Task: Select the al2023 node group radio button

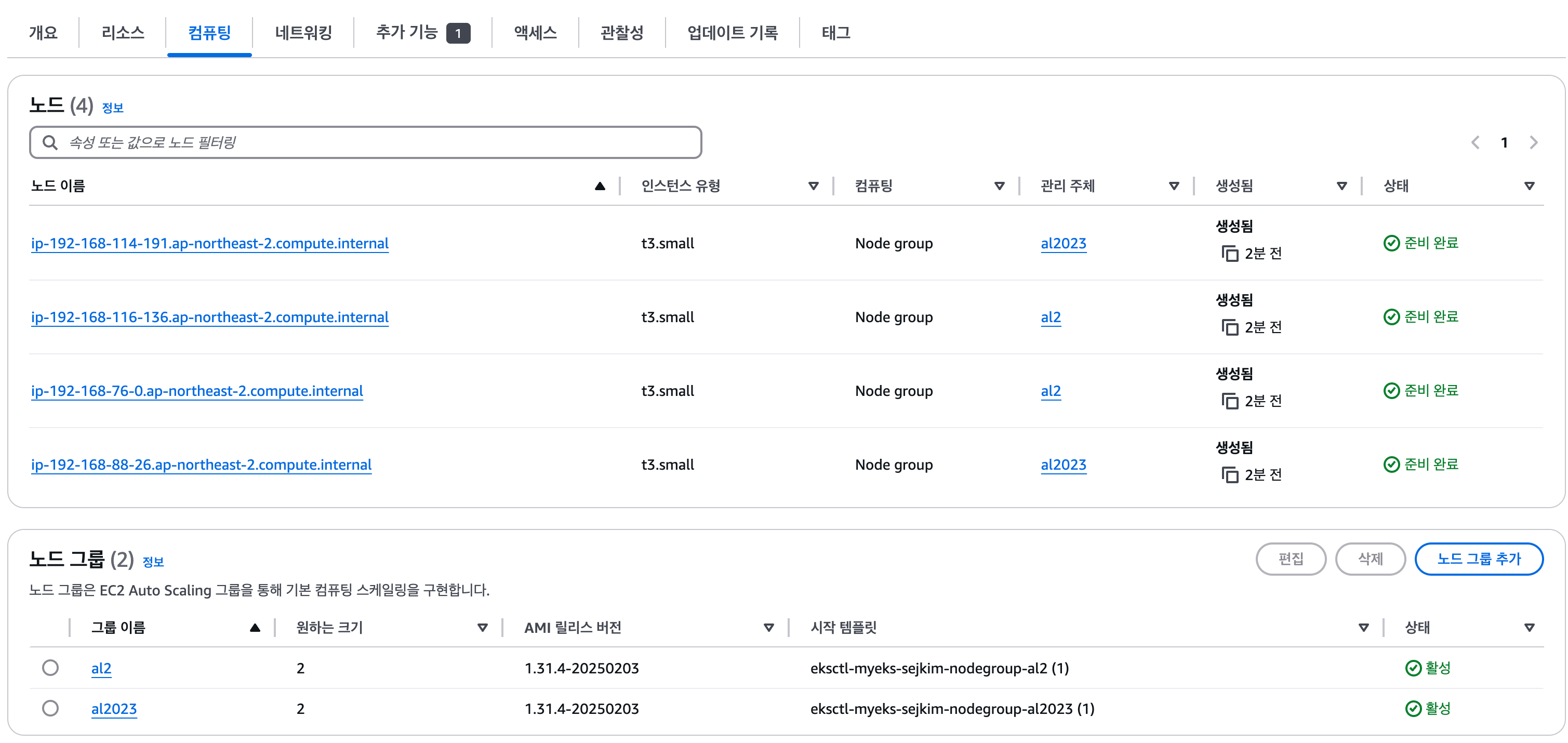Action: coord(50,708)
